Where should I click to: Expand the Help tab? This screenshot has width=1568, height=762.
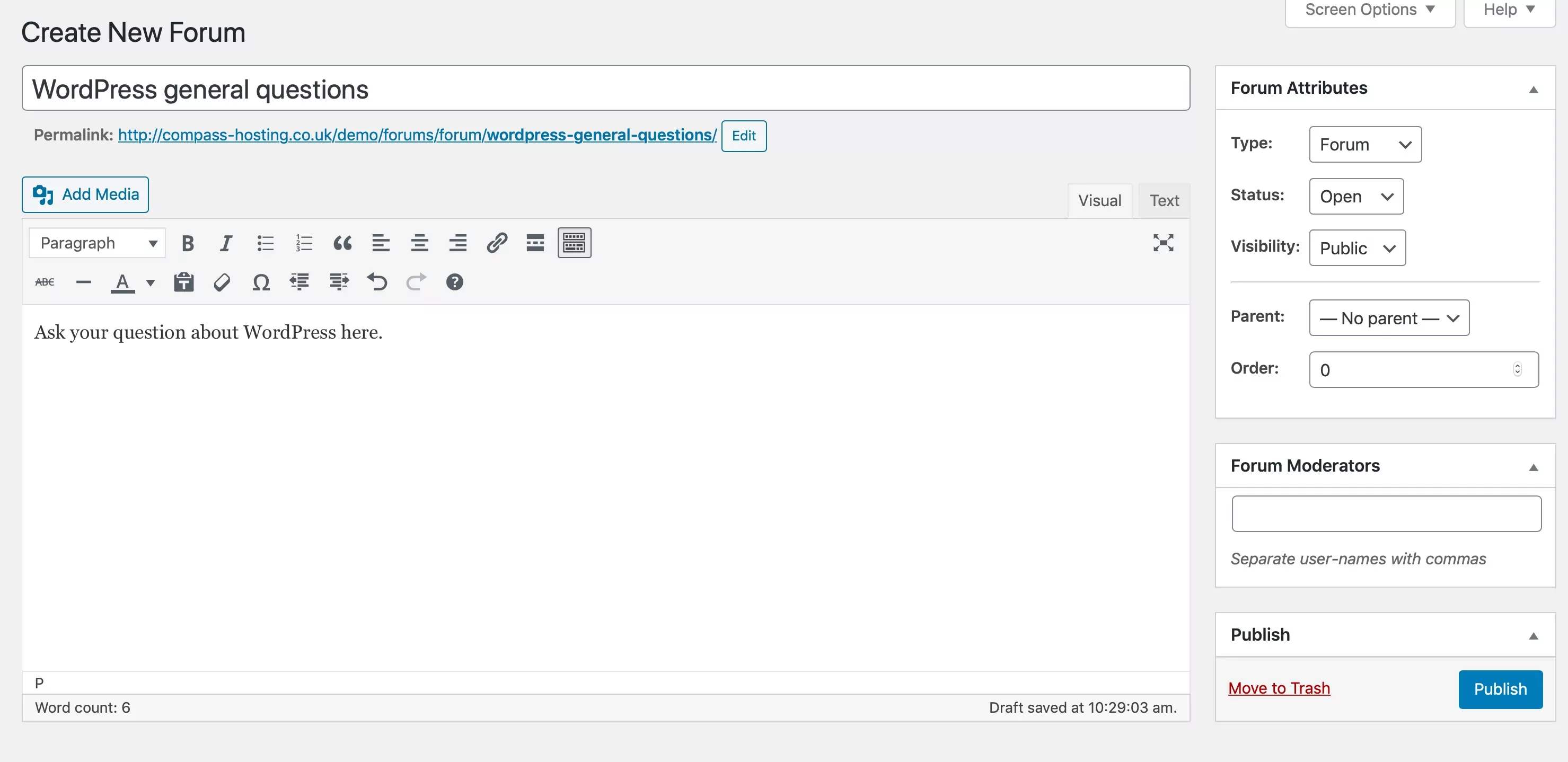(1509, 11)
